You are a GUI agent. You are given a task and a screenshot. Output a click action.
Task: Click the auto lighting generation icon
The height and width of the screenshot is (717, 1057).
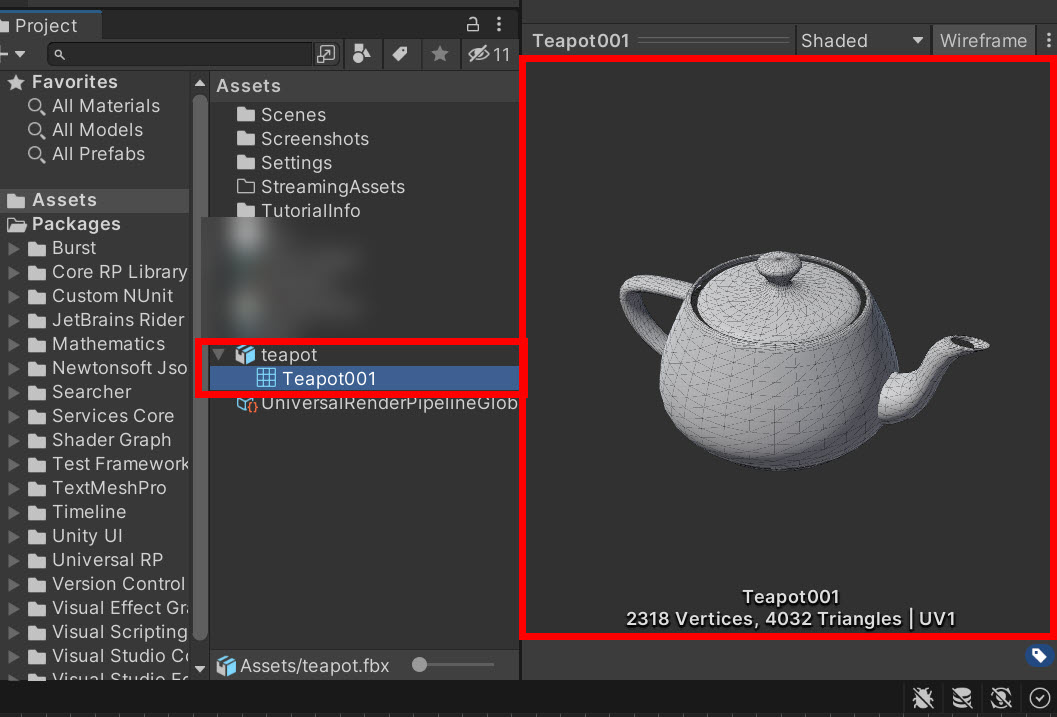coord(1001,699)
